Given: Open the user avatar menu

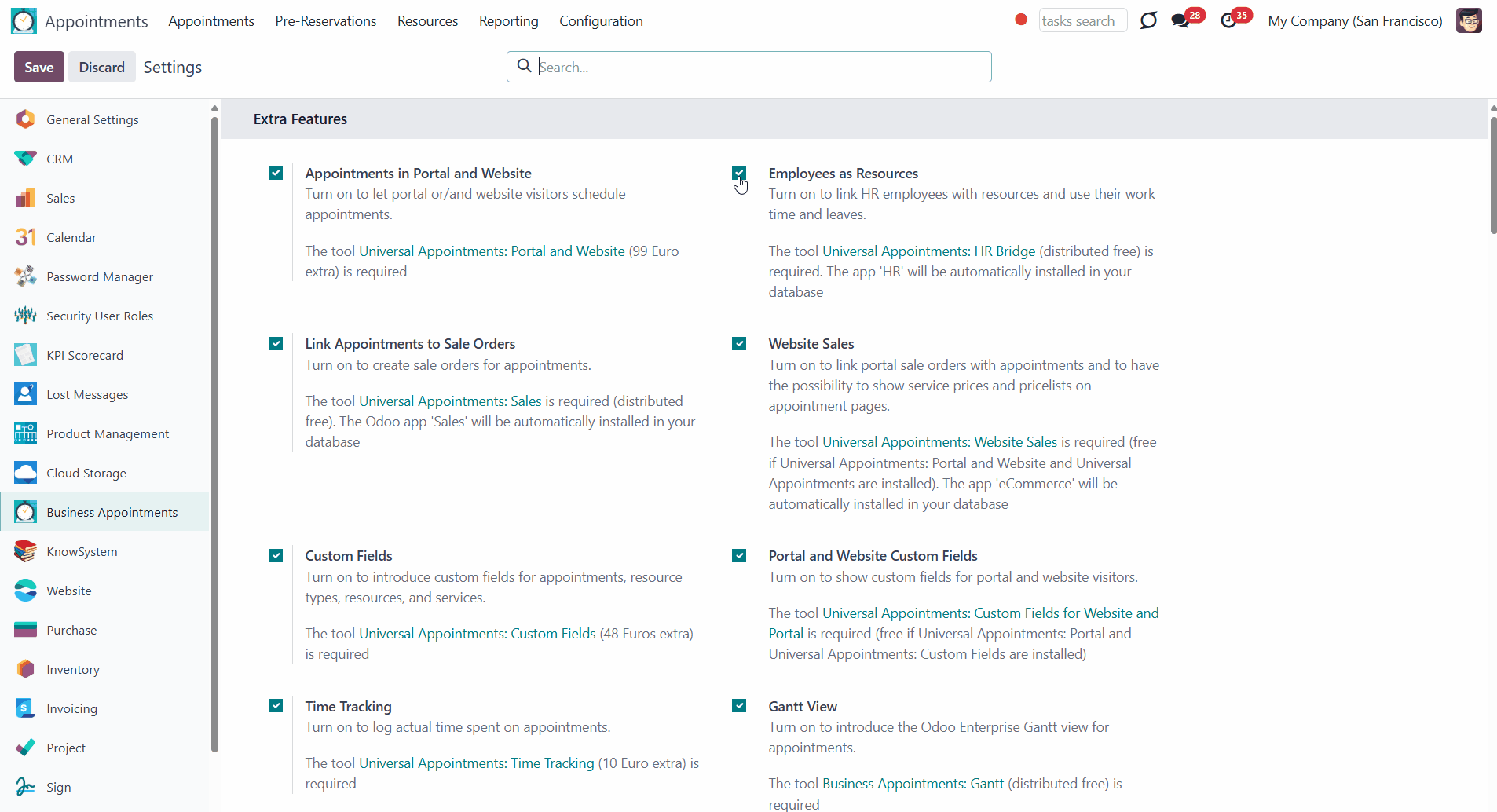Looking at the screenshot, I should click(x=1469, y=20).
